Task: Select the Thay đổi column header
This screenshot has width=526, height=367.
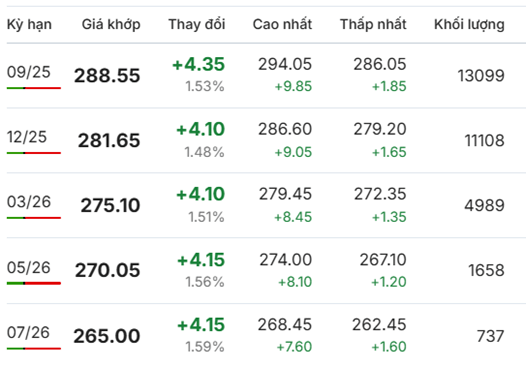Action: (197, 24)
